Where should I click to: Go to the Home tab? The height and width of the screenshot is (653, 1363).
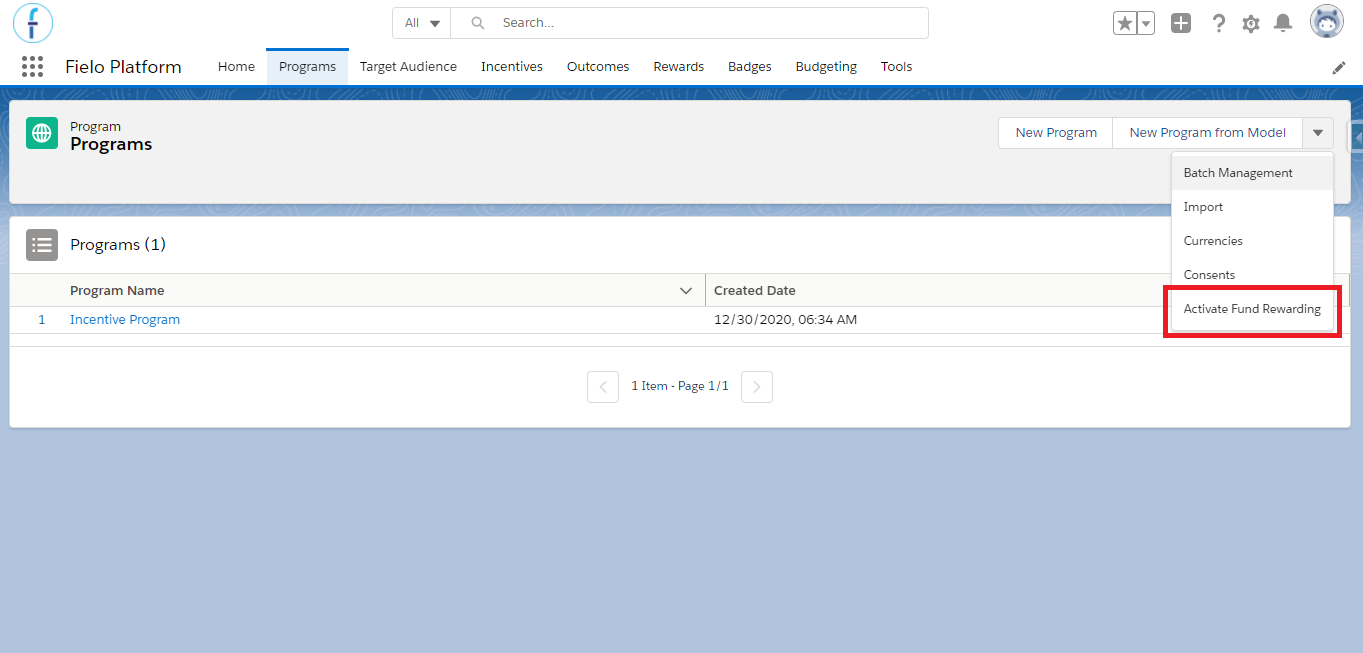[236, 67]
